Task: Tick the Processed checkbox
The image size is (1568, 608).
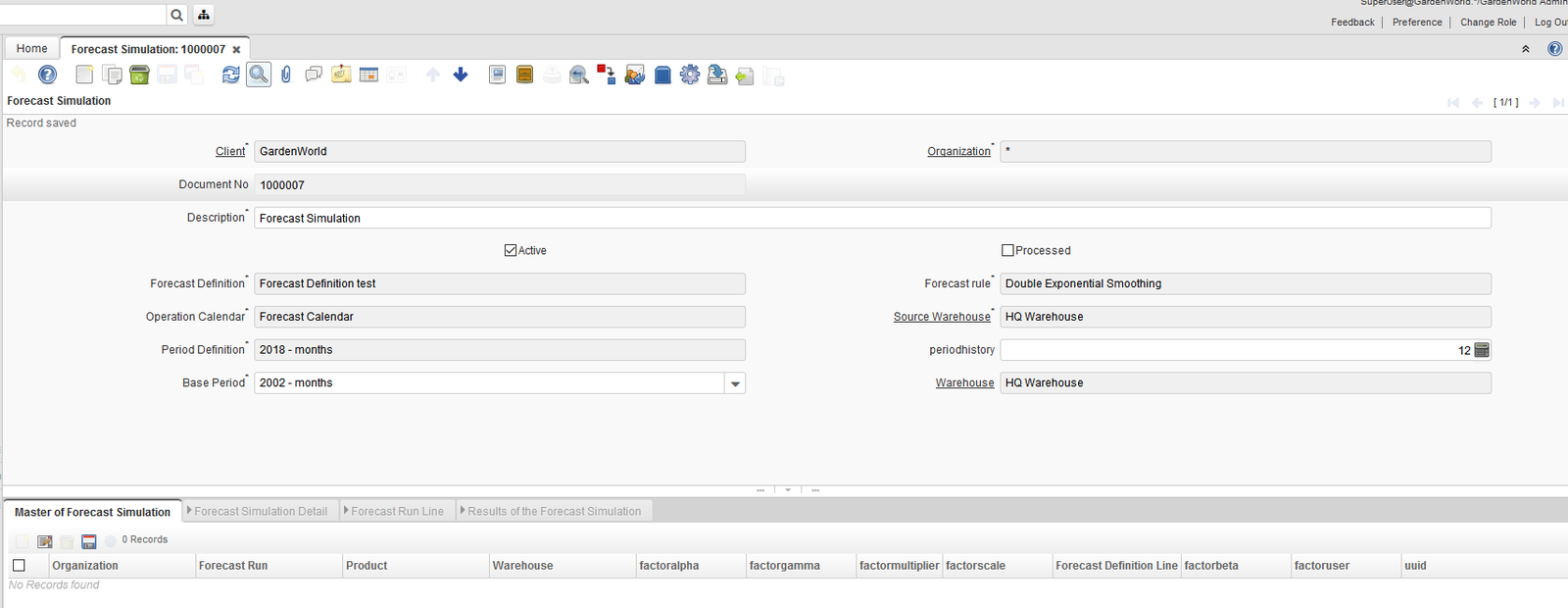Action: click(x=1007, y=251)
